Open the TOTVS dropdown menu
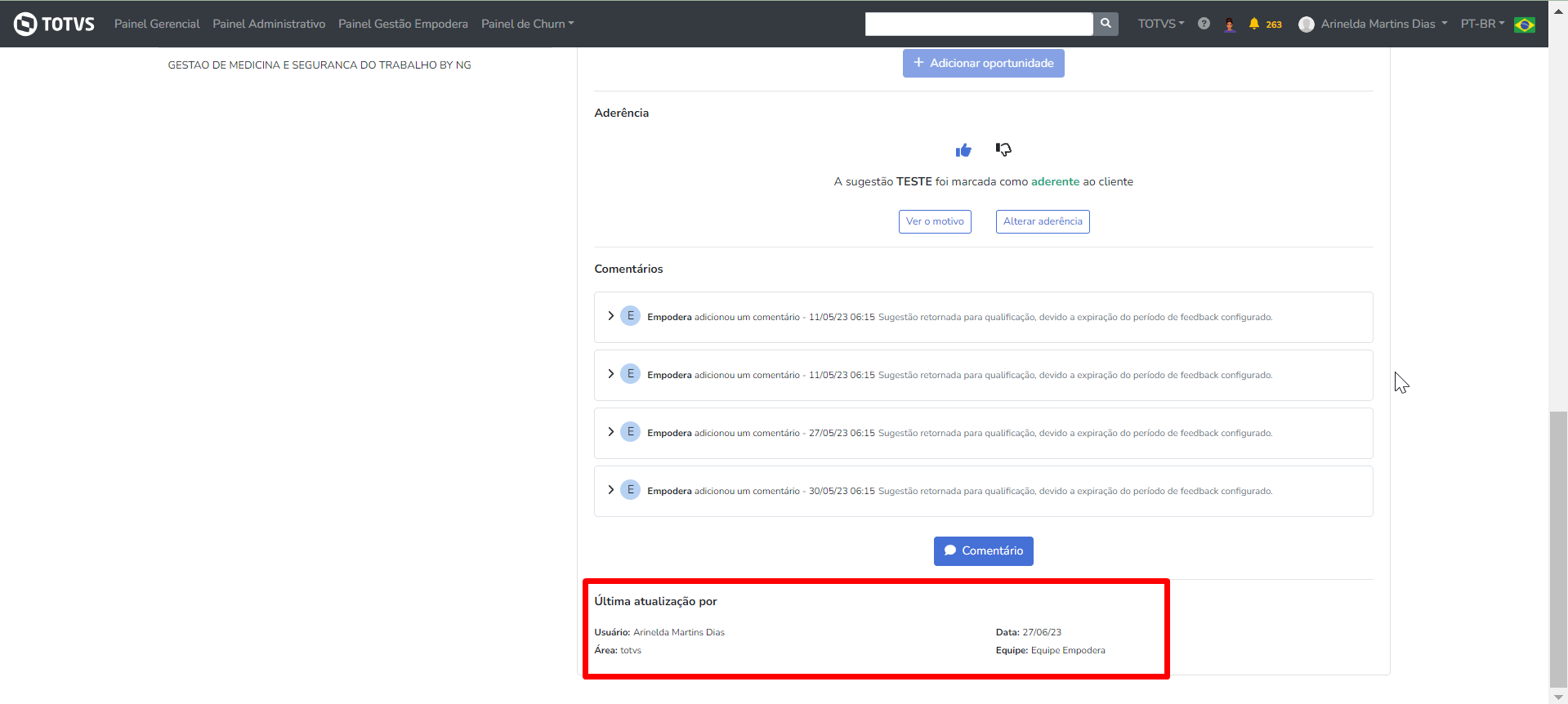 1161,24
